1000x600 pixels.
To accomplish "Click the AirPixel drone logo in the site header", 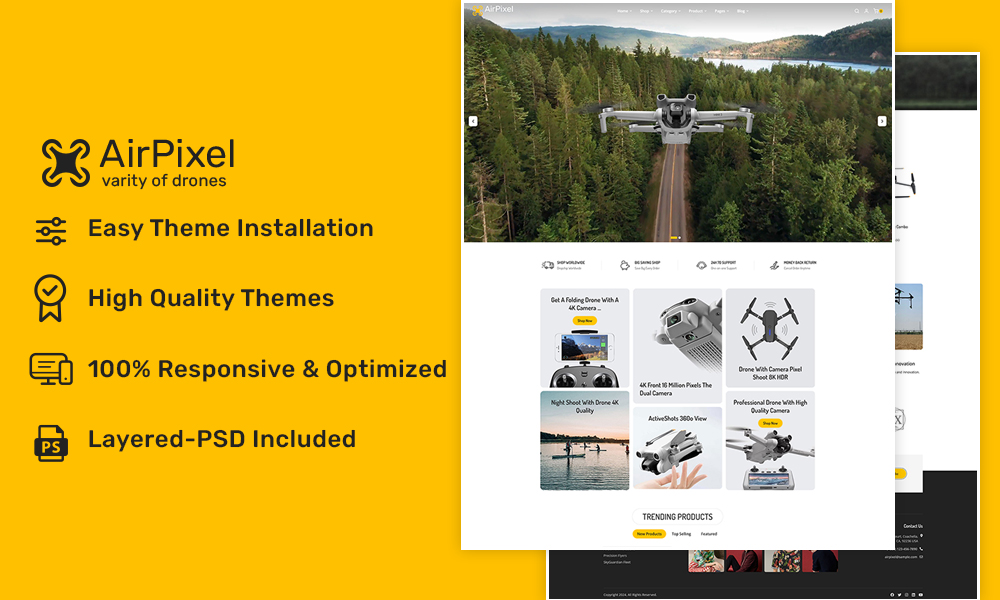I will tap(492, 10).
